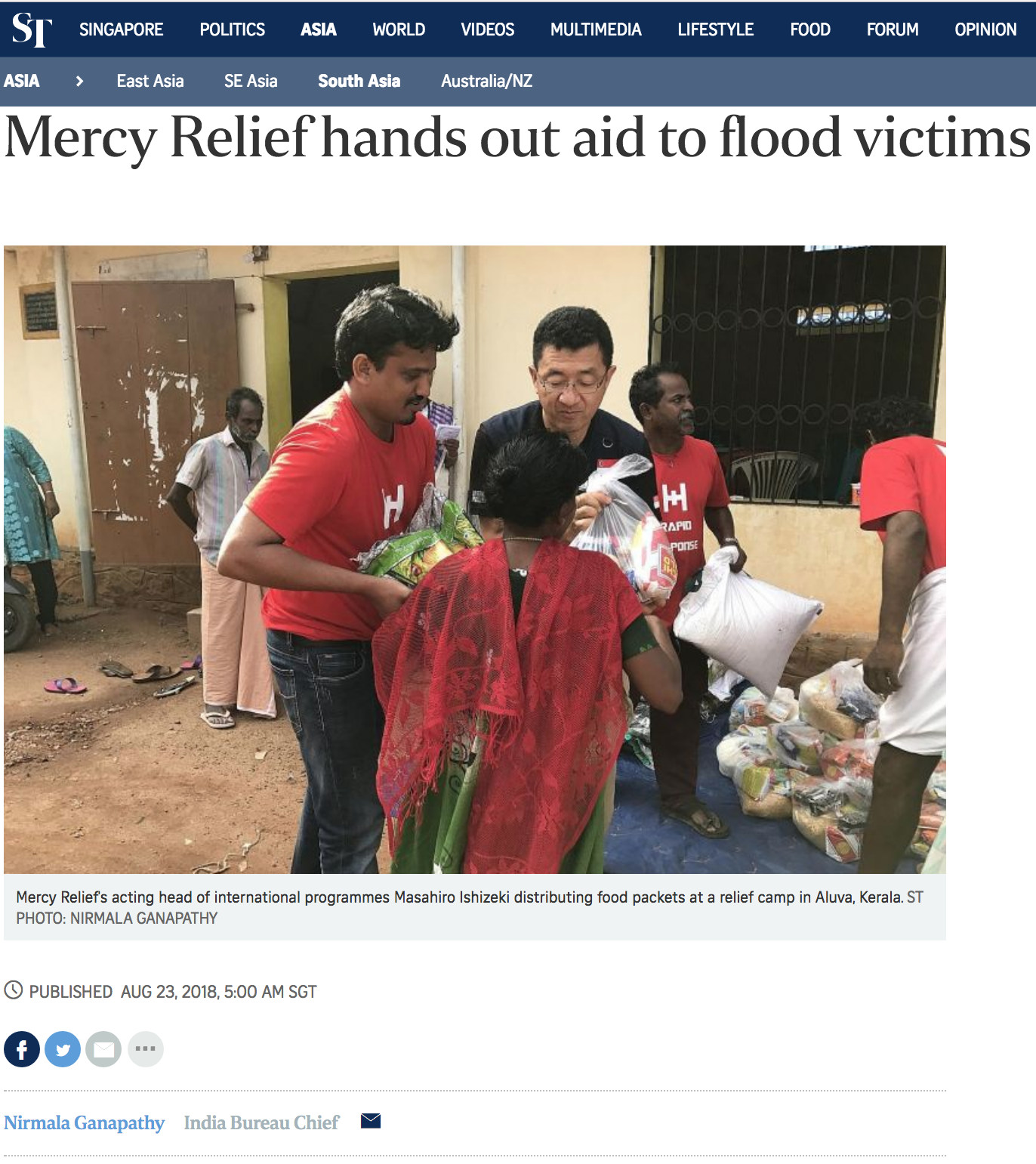
Task: Open the Politics section
Action: (232, 29)
